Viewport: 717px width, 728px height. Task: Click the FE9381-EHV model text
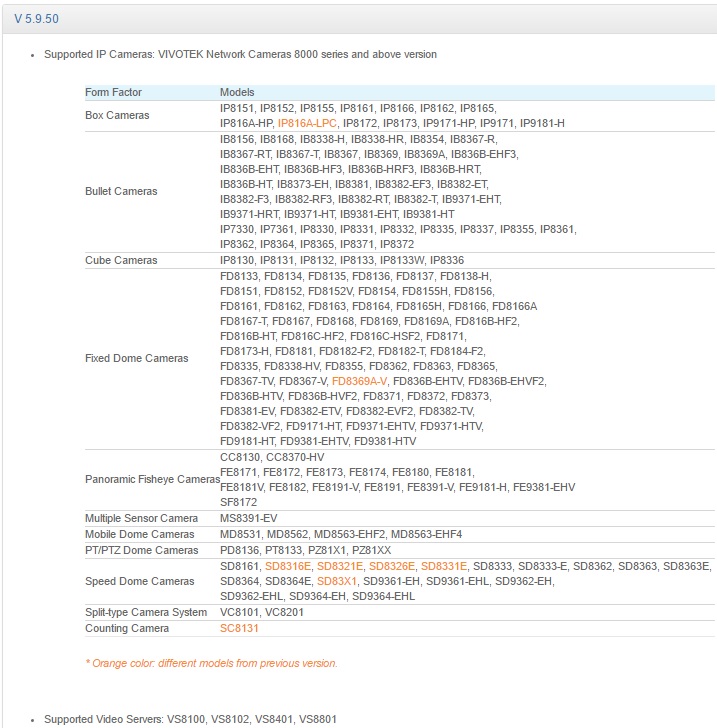544,488
